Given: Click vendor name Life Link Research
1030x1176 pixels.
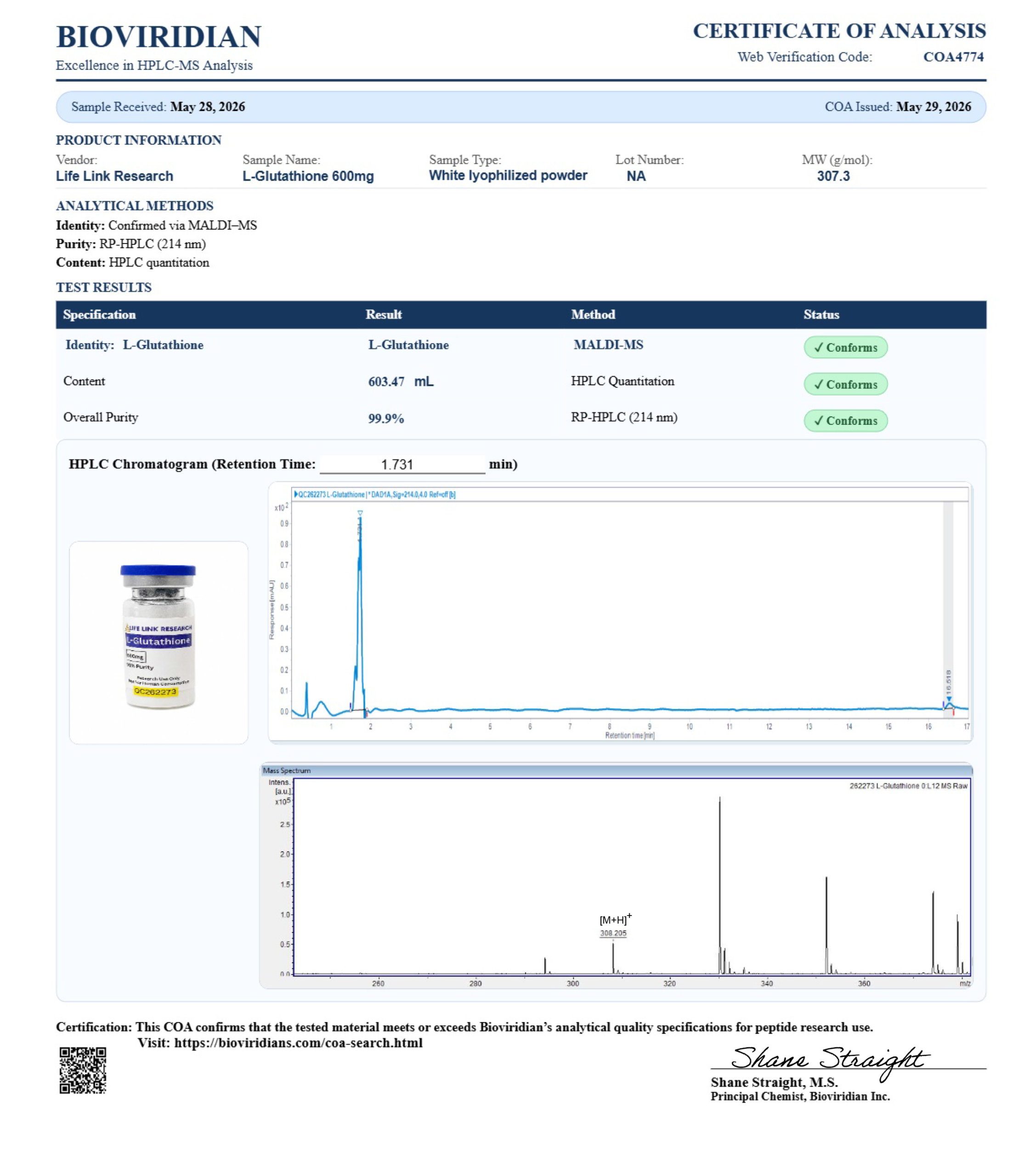Looking at the screenshot, I should [114, 176].
